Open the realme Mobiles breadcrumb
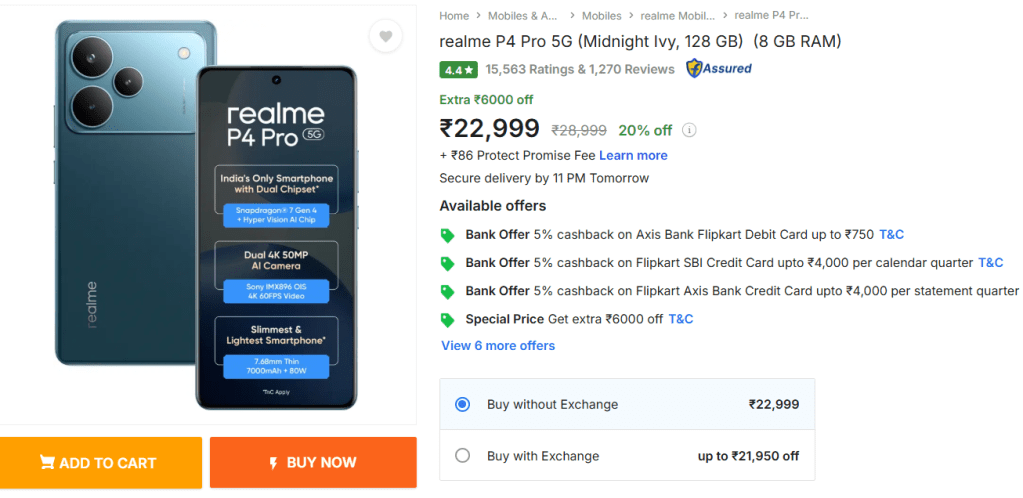This screenshot has height=498, width=1023. pos(677,16)
